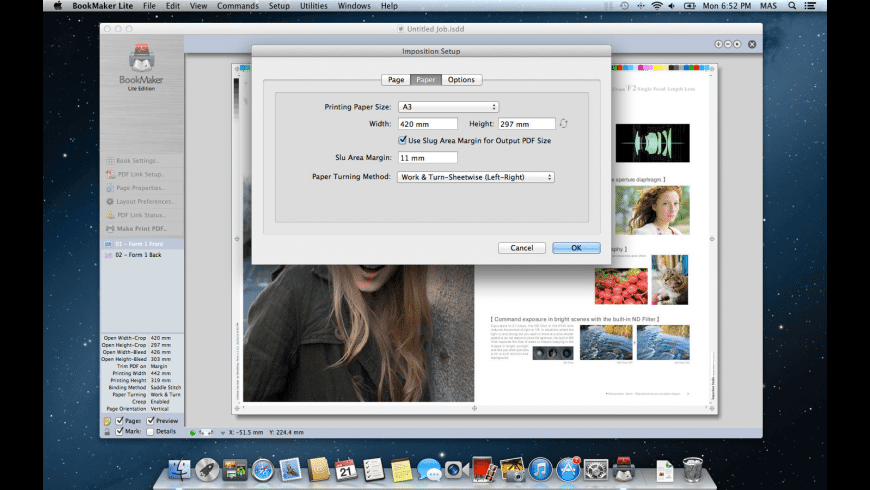
Task: Enable the Details checkbox
Action: point(151,432)
